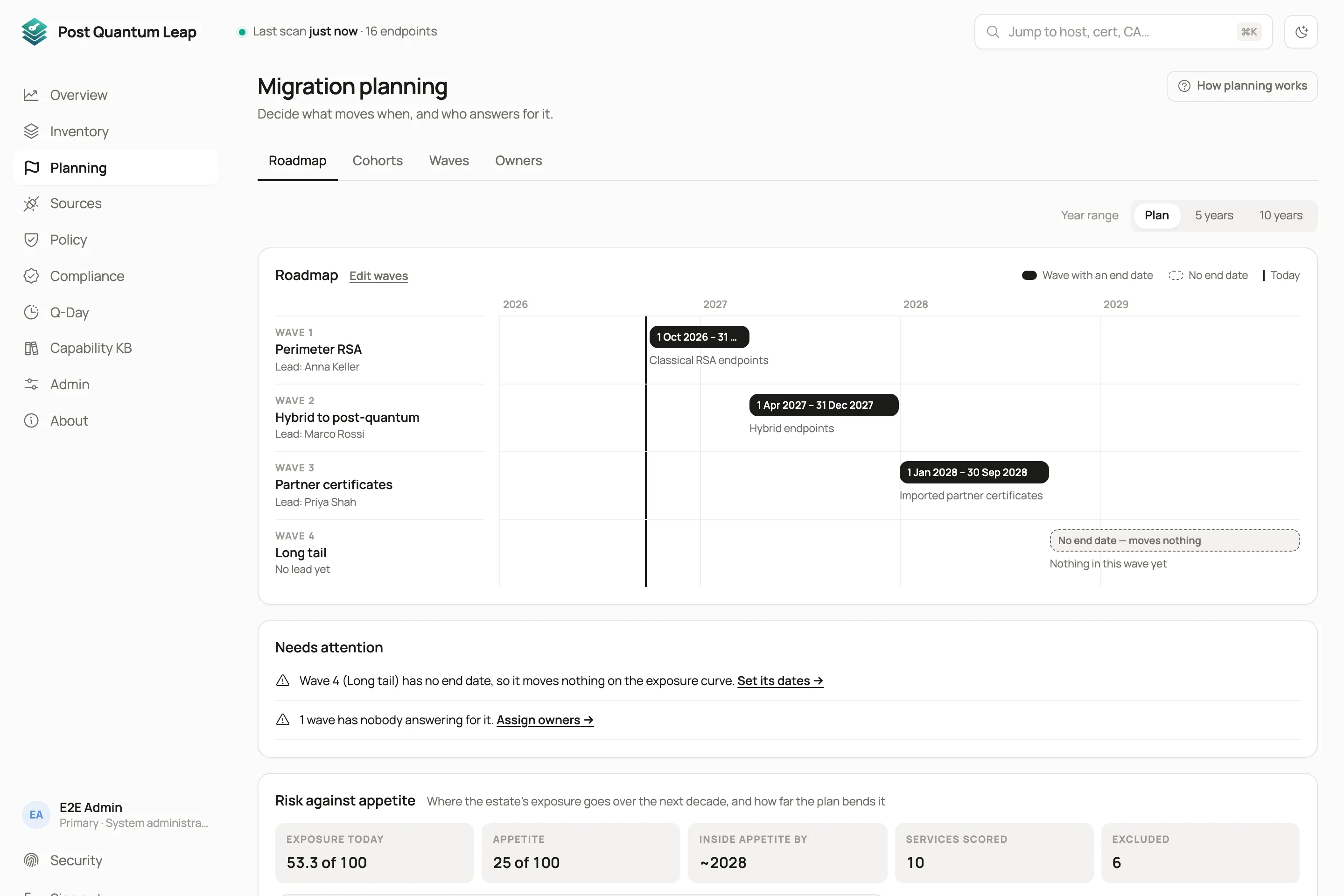The height and width of the screenshot is (896, 1344).
Task: Open the Sources plug icon
Action: click(31, 203)
